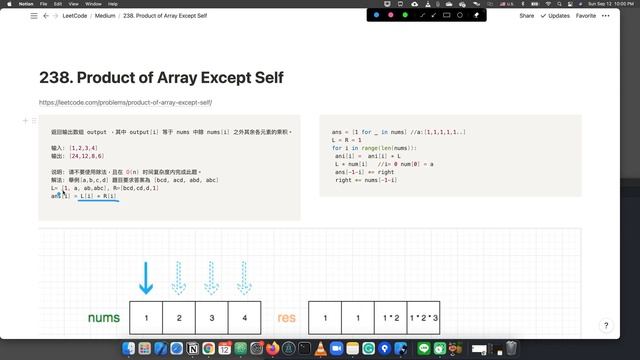This screenshot has height=360, width=640.
Task: Click the 'nums' label in the diagram
Action: (104, 318)
